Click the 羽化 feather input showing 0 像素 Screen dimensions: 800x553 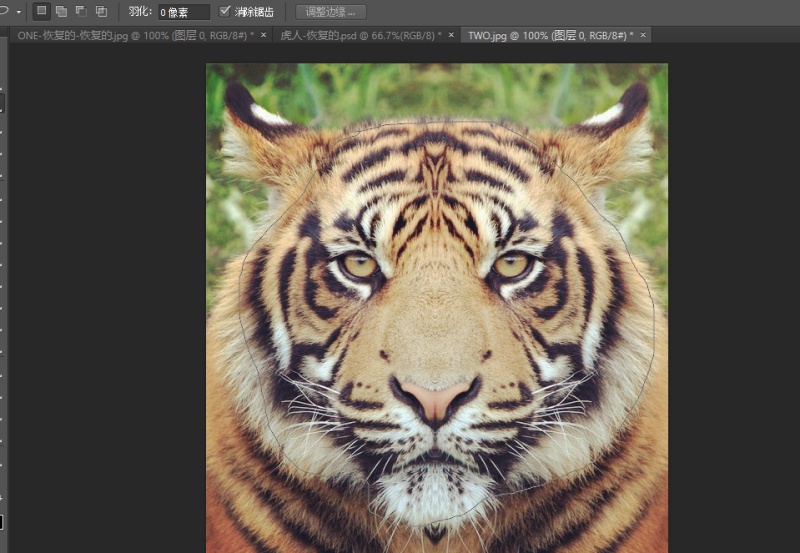[x=184, y=12]
